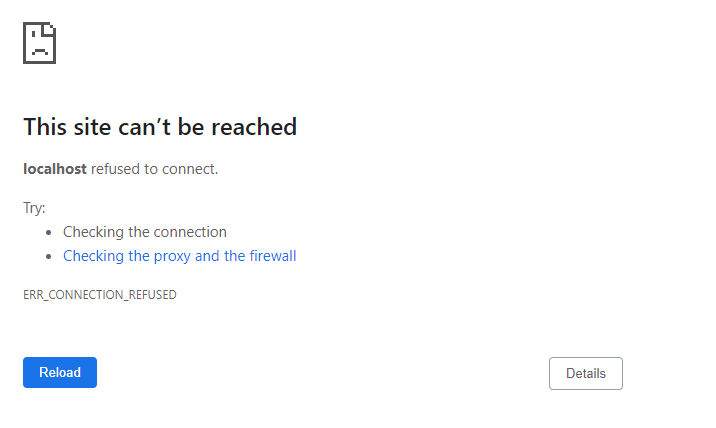The height and width of the screenshot is (428, 716).
Task: Click the word site in the heading
Action: point(92,127)
